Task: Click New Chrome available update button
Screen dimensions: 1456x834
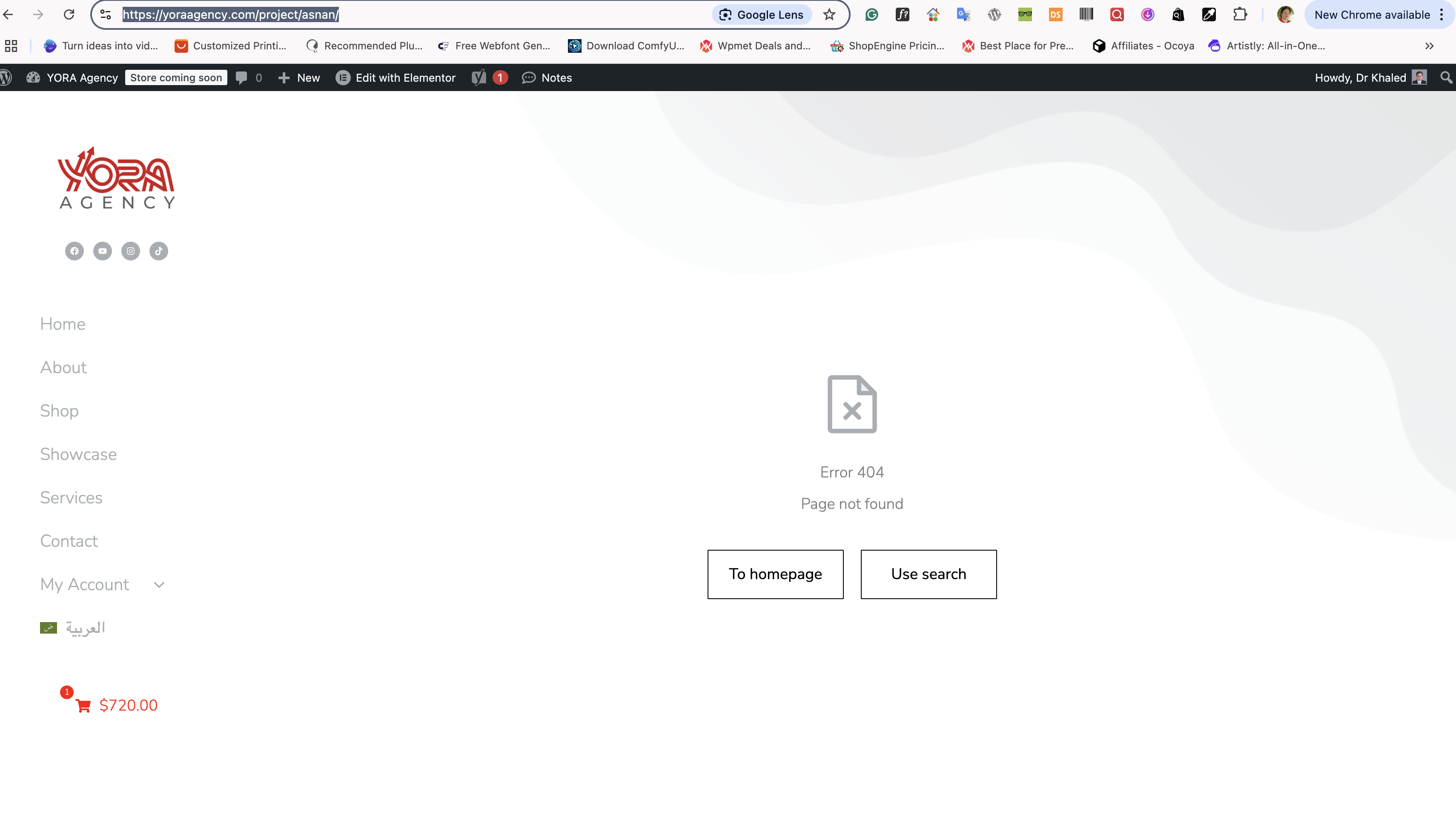Action: click(x=1372, y=14)
